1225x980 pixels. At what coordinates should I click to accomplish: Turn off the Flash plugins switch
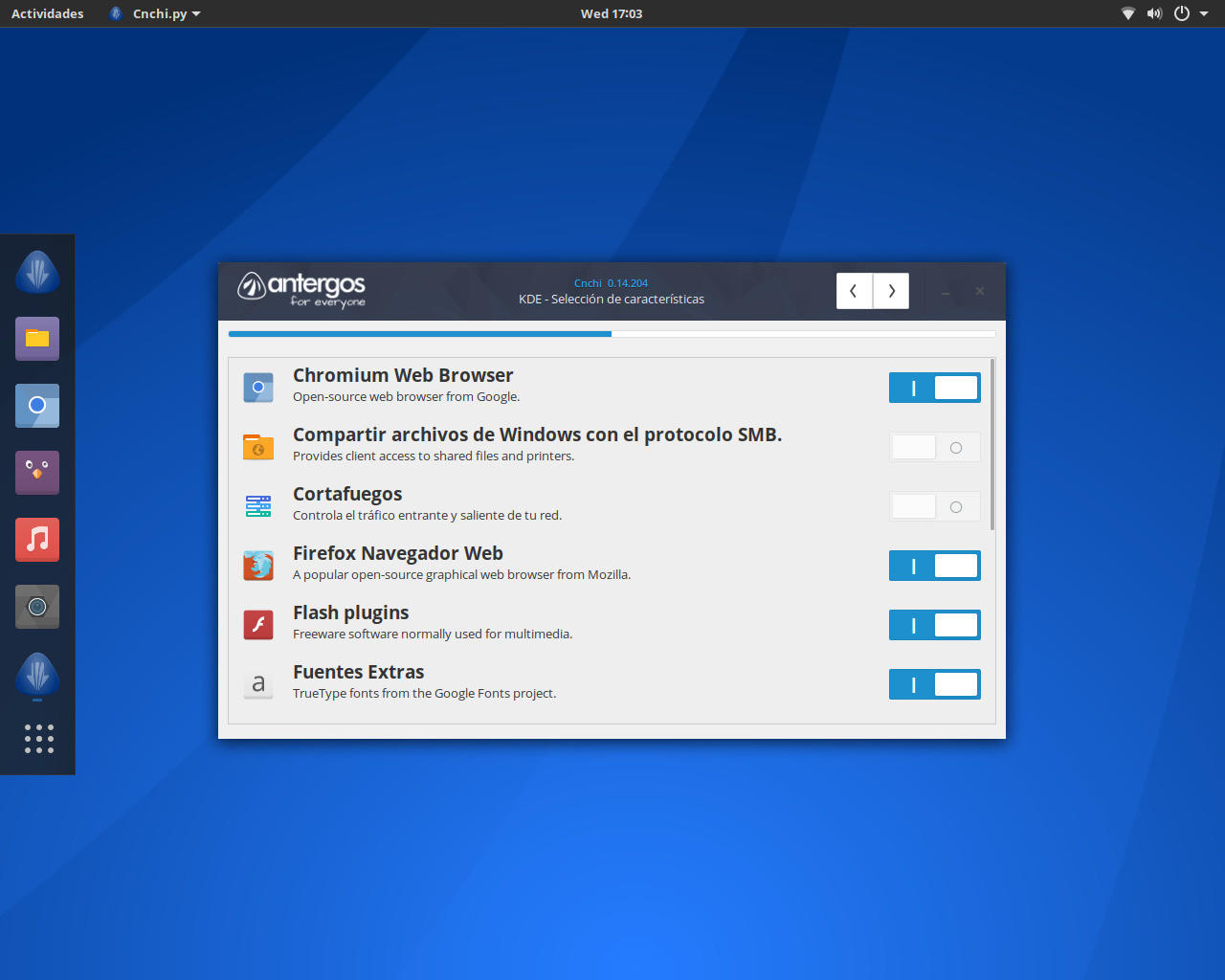pyautogui.click(x=935, y=625)
